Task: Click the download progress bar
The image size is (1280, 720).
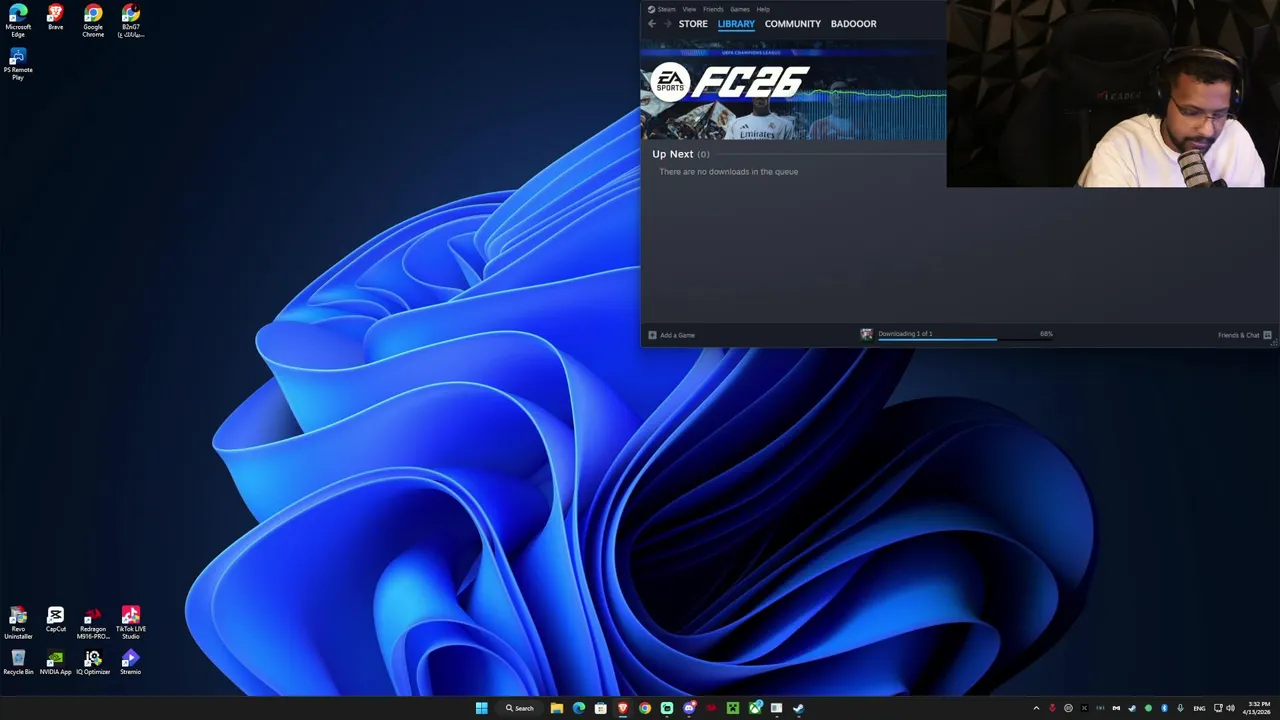Action: [965, 340]
